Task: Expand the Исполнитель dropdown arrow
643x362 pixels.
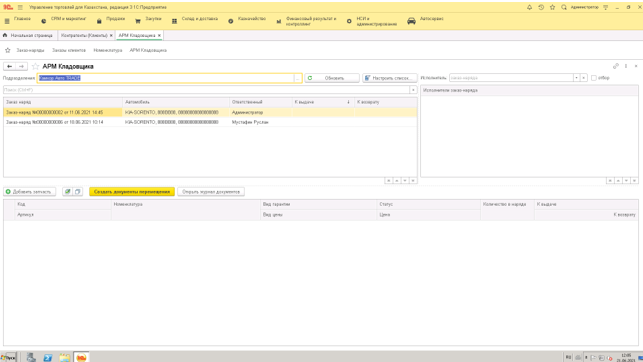Action: pyautogui.click(x=576, y=78)
